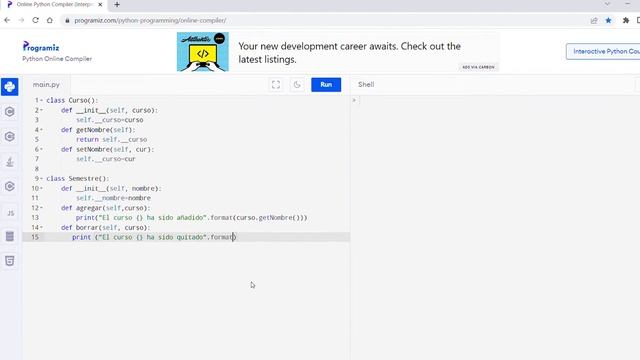Open the developer career ad image
This screenshot has height=360, width=640.
click(203, 52)
